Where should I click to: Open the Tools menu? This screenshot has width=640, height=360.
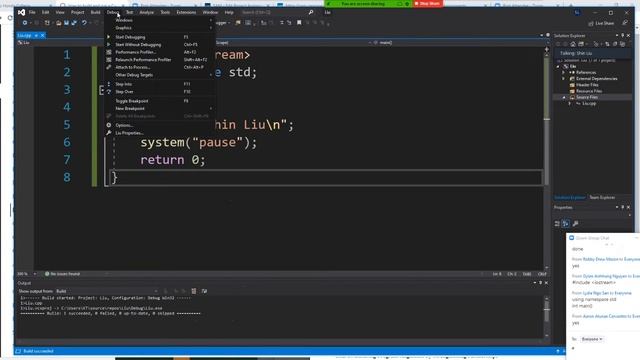(165, 12)
